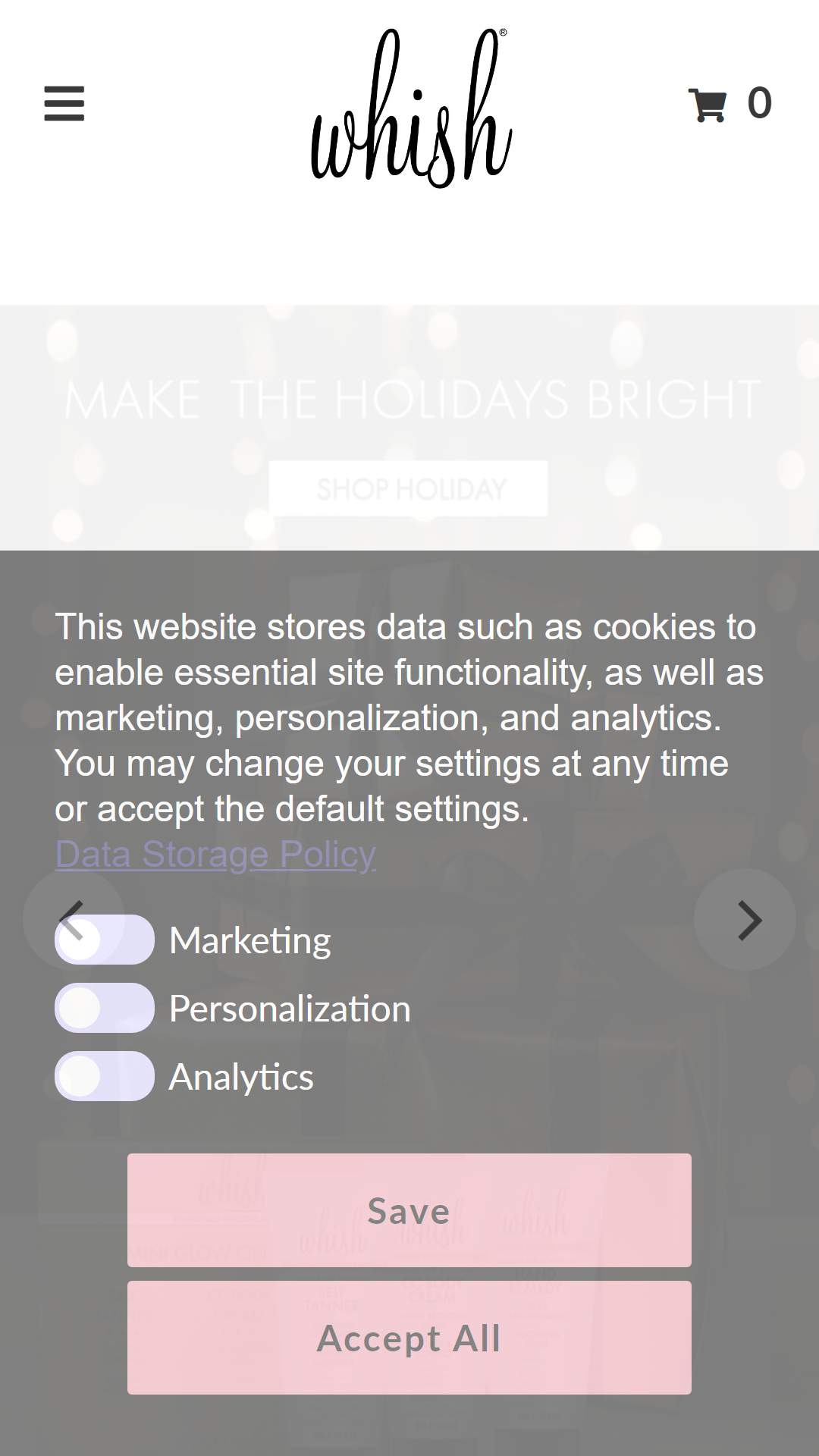Click the cart item count 0
The image size is (819, 1456).
[759, 103]
